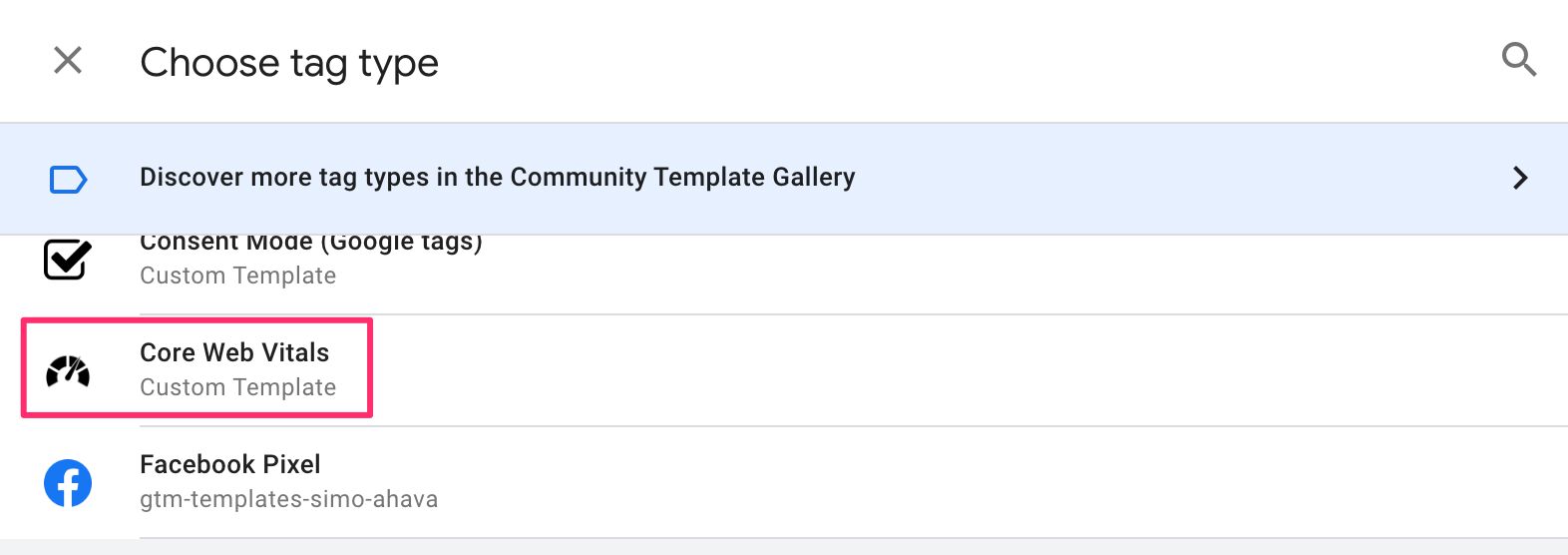Select the Consent Mode checkmark icon
This screenshot has width=1568, height=555.
(x=68, y=260)
